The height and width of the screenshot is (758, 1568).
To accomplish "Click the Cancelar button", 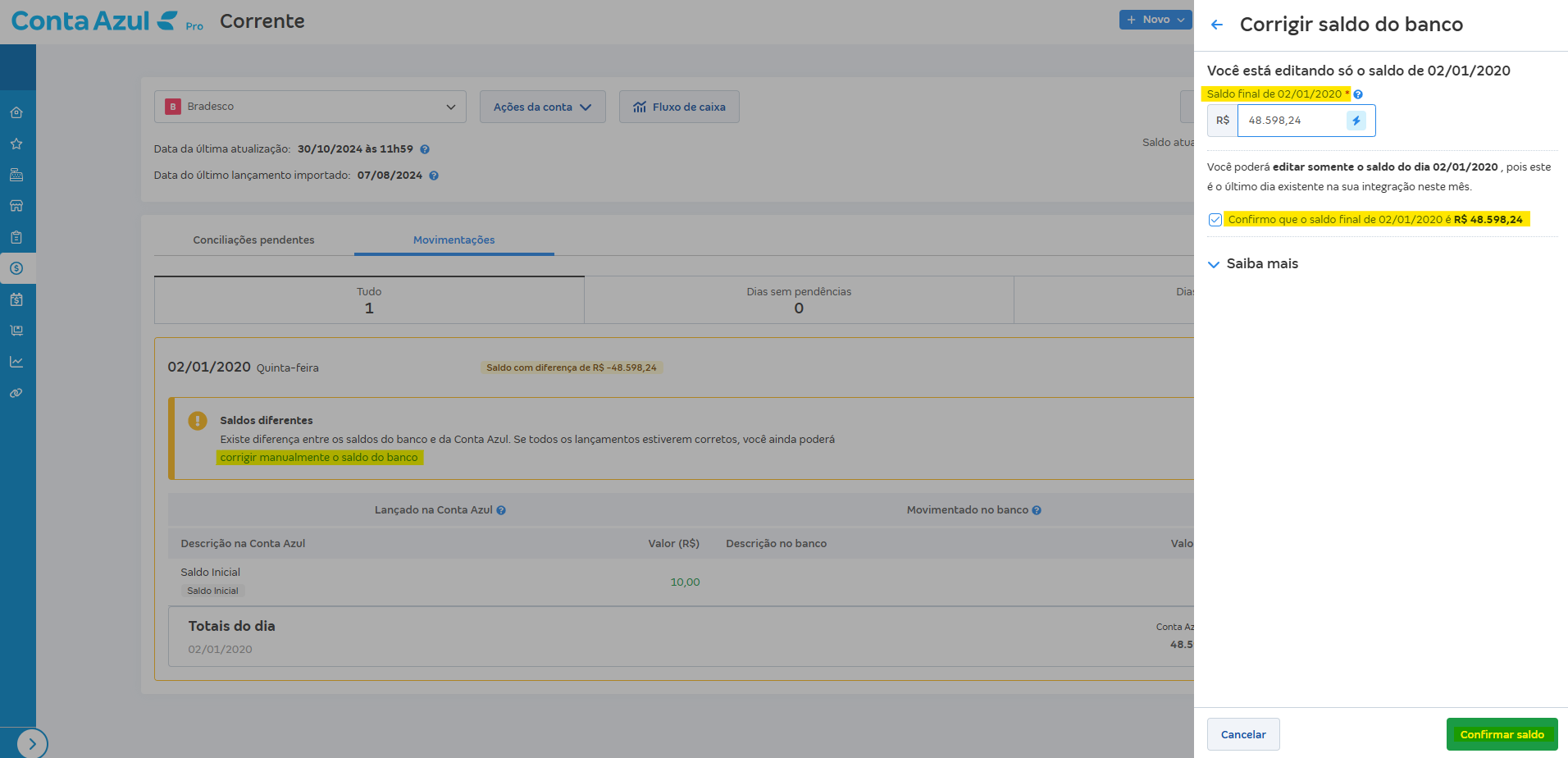I will coord(1242,734).
